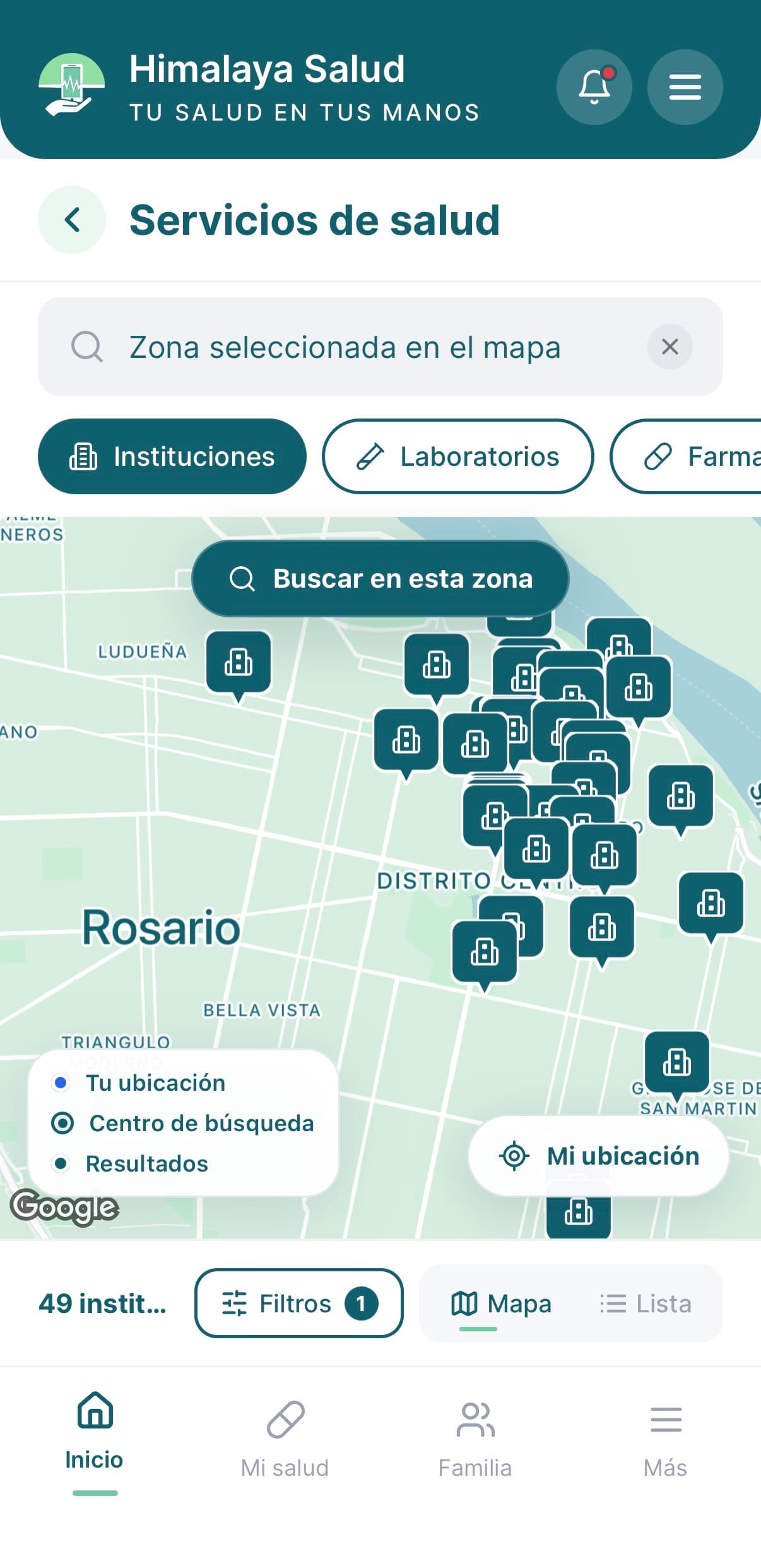Viewport: 761px width, 1568px height.
Task: Click the search field 'Zona seleccionada en el mapa'
Action: (x=380, y=347)
